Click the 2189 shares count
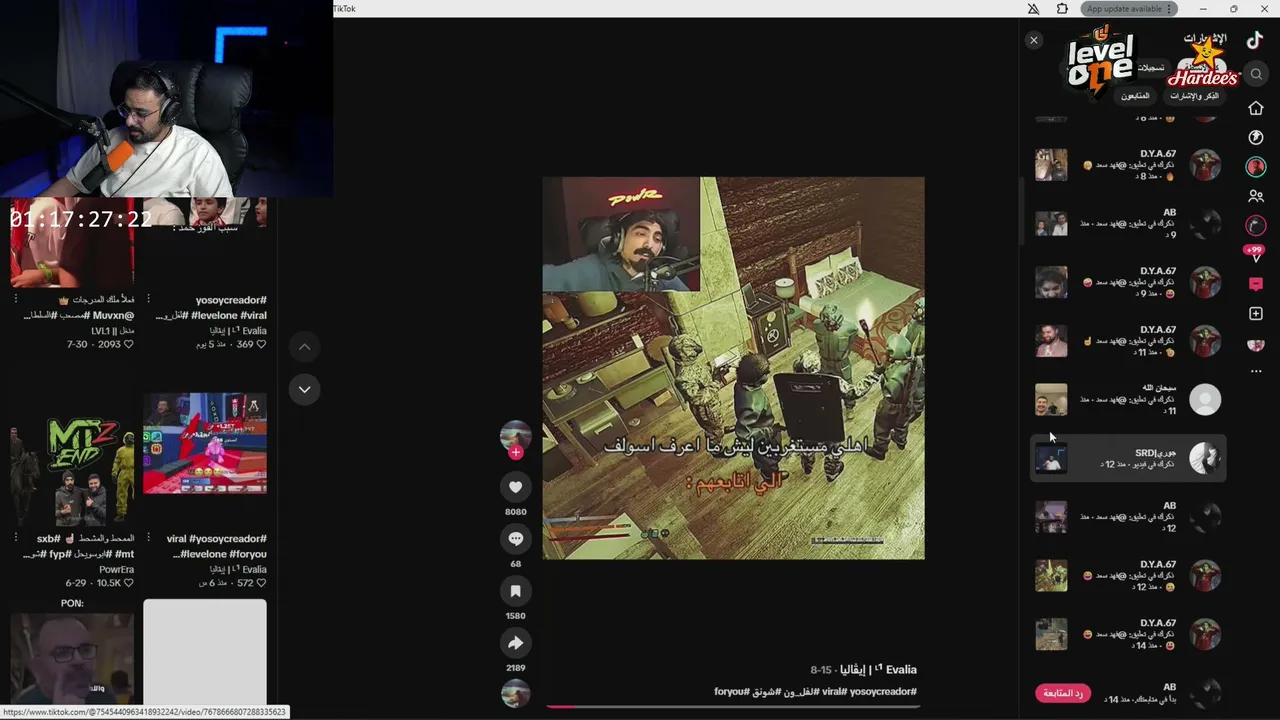The image size is (1280, 720). [x=515, y=668]
